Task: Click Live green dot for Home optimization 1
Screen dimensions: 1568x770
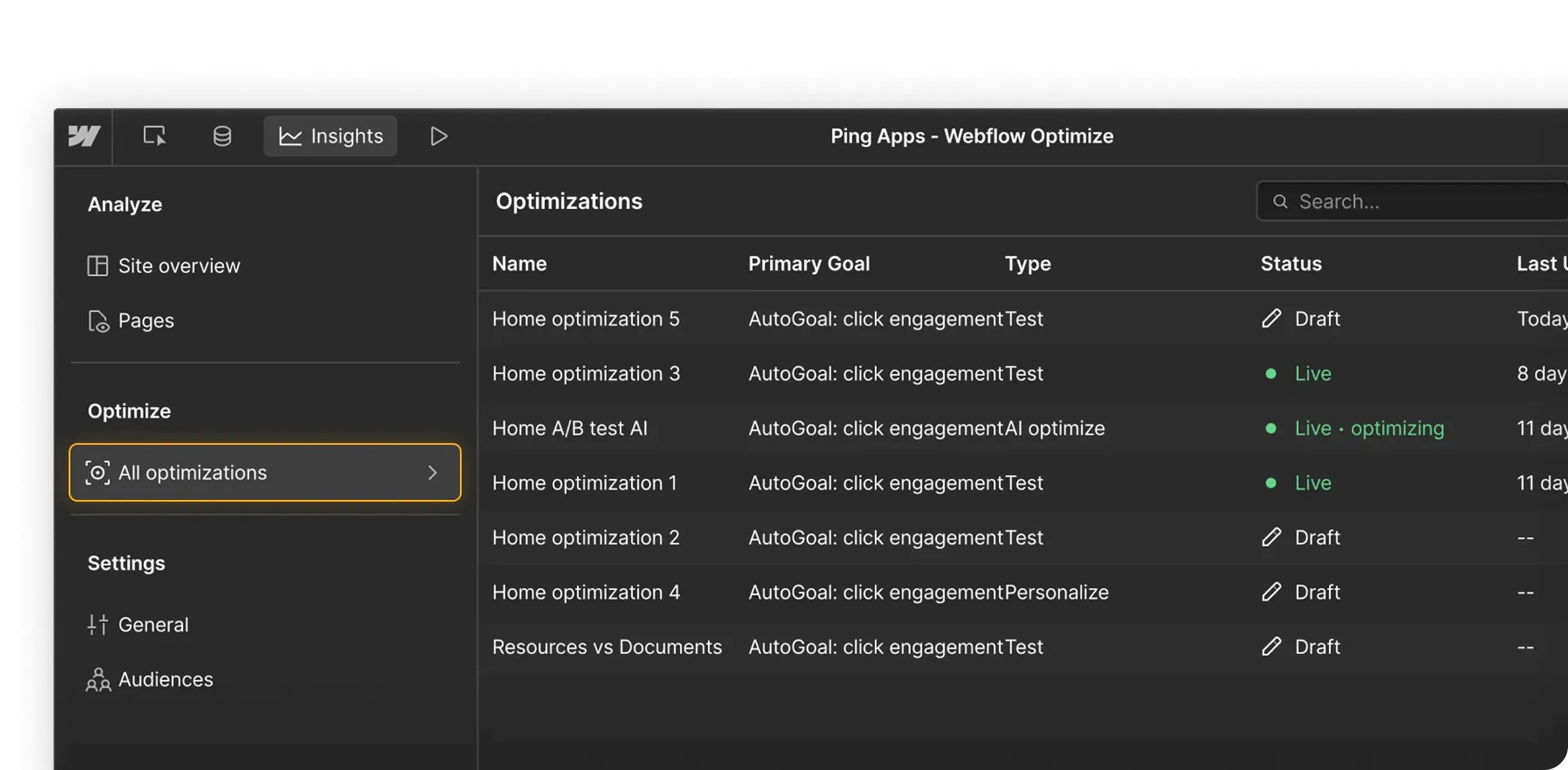Action: pyautogui.click(x=1270, y=483)
